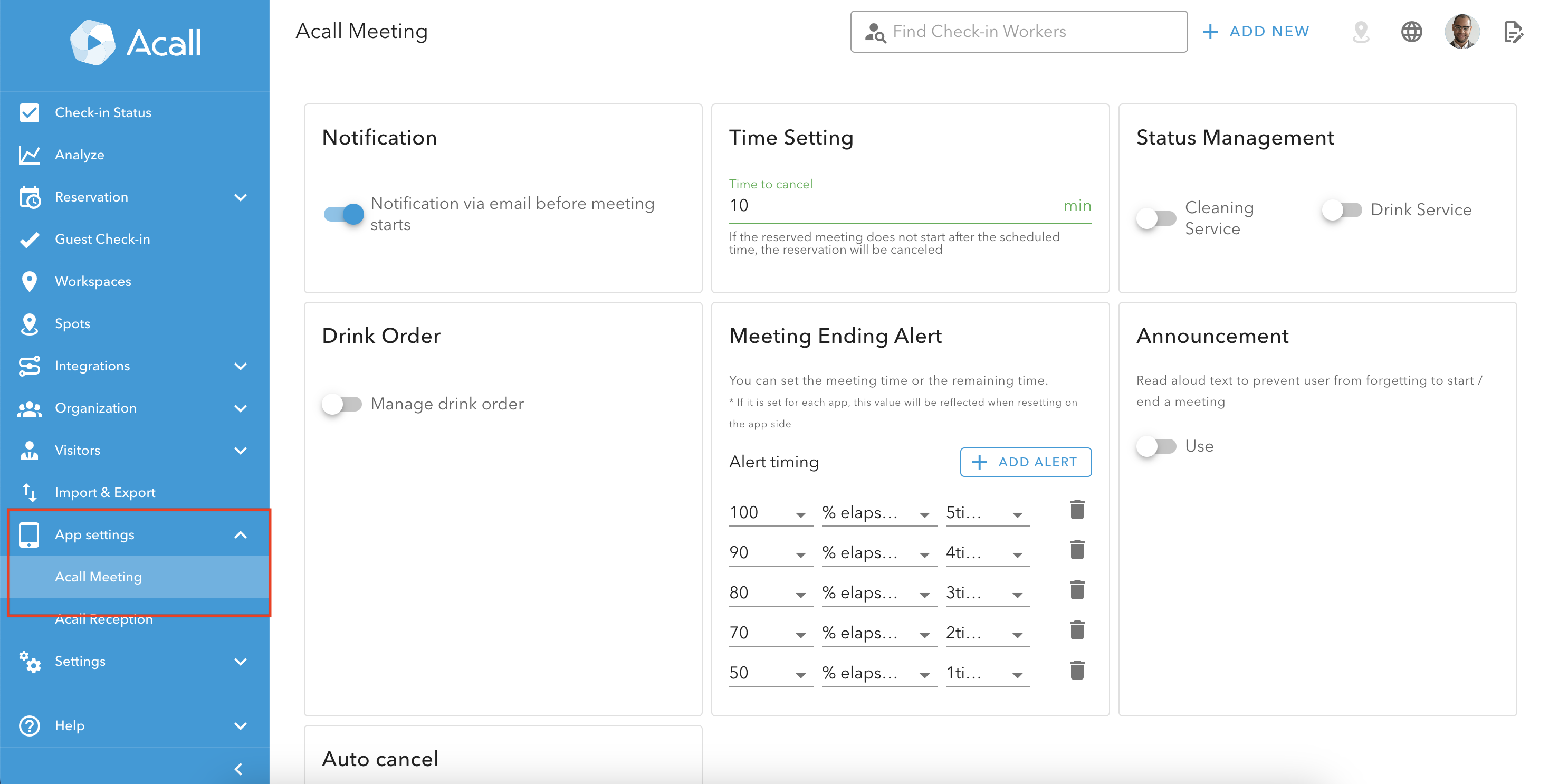Image resolution: width=1549 pixels, height=784 pixels.
Task: Delete the alert row with value 70
Action: 1077,630
